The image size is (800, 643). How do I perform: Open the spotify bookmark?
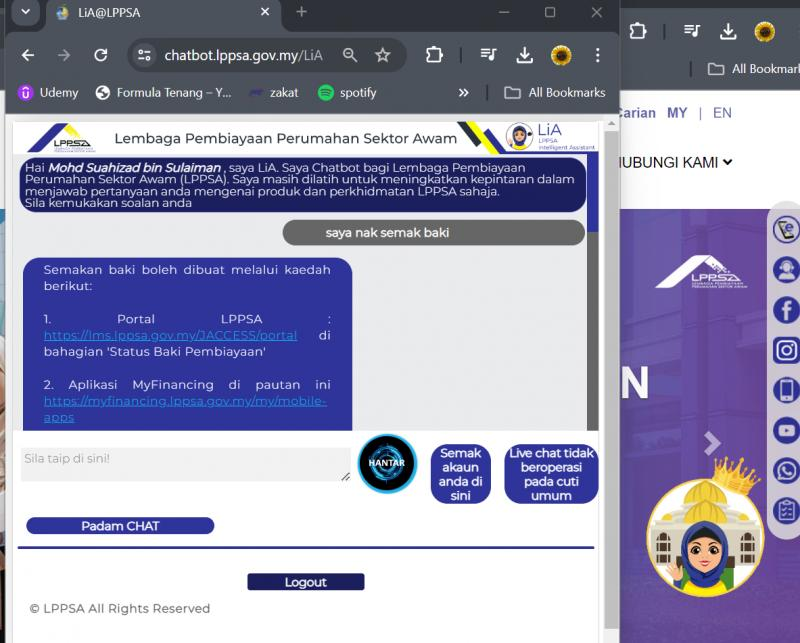[347, 92]
